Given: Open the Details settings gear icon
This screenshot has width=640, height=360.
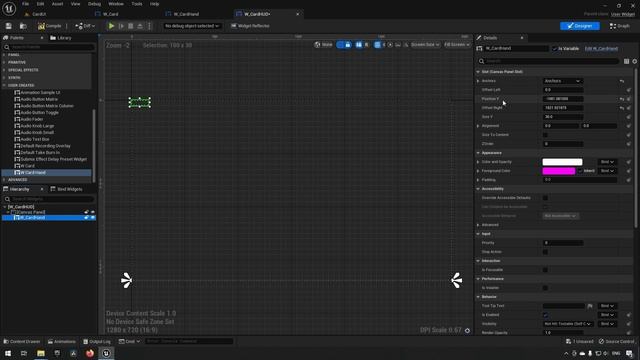Looking at the screenshot, I should click(635, 61).
